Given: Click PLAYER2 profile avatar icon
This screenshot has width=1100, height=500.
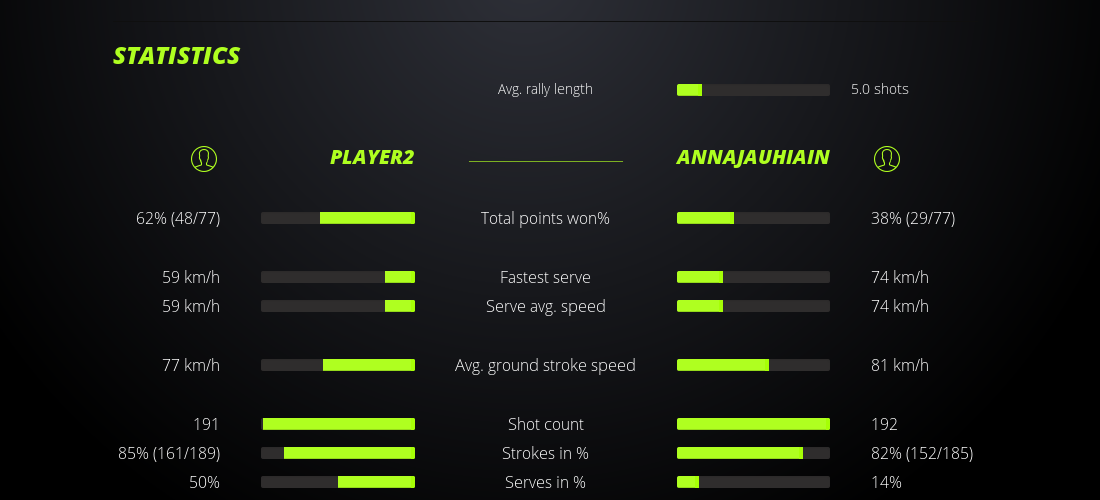Looking at the screenshot, I should tap(203, 158).
